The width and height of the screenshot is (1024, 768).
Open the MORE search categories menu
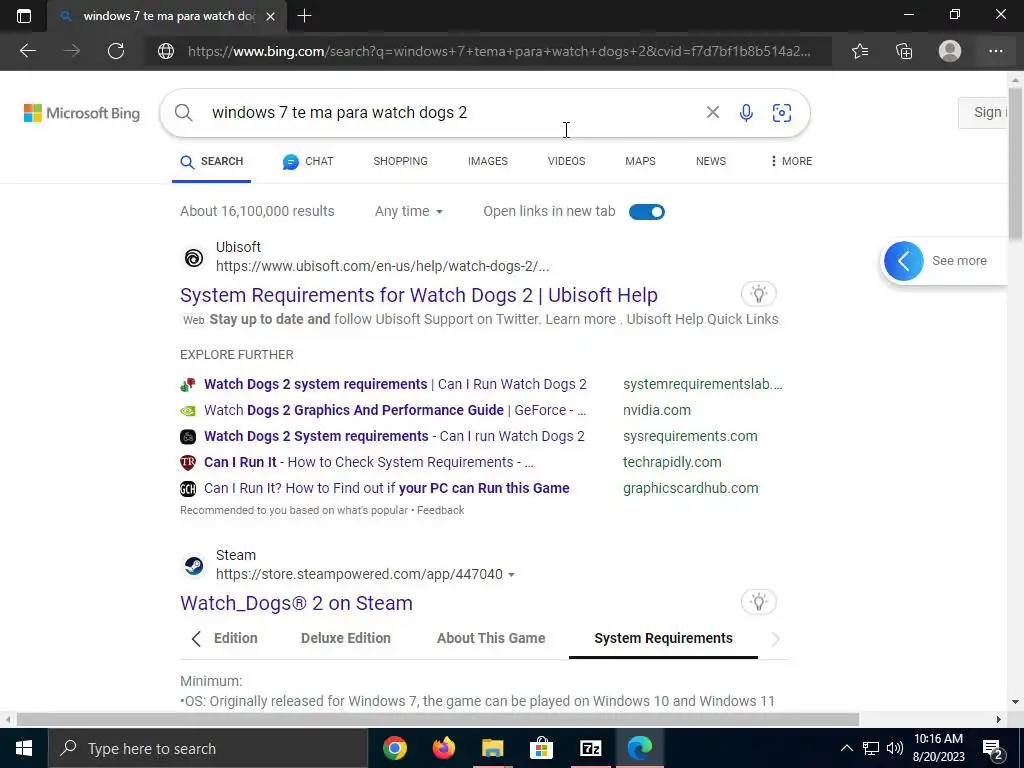tap(791, 161)
